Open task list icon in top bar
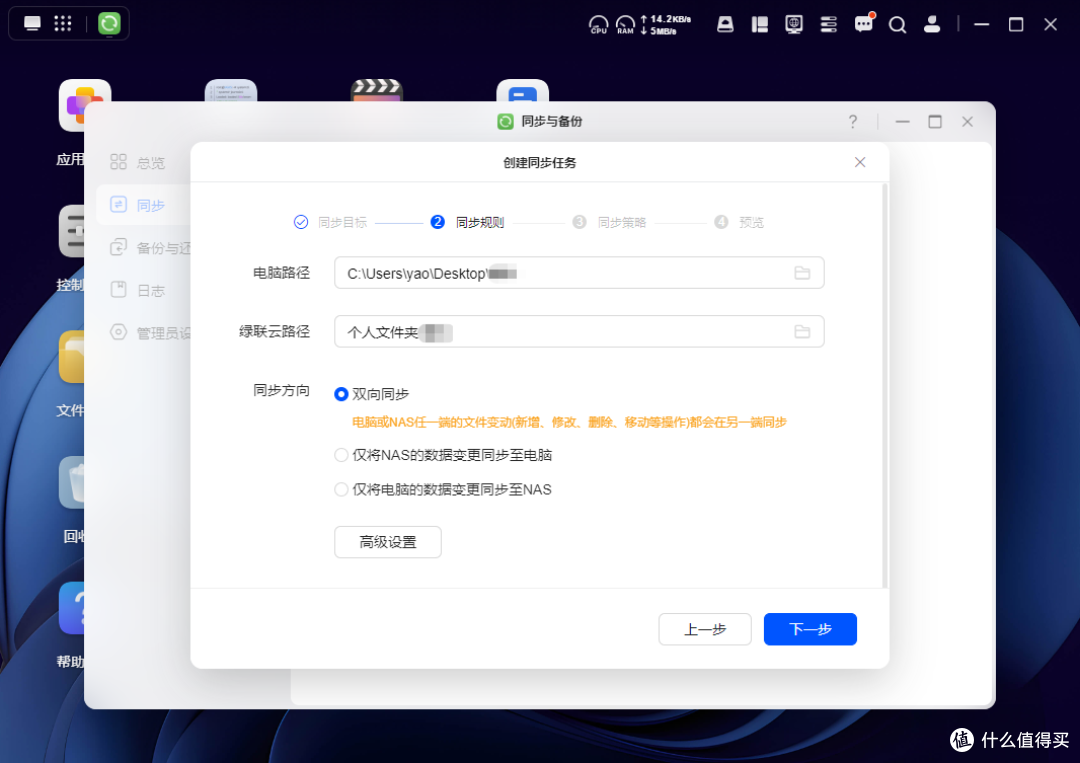The width and height of the screenshot is (1080, 763). [829, 25]
